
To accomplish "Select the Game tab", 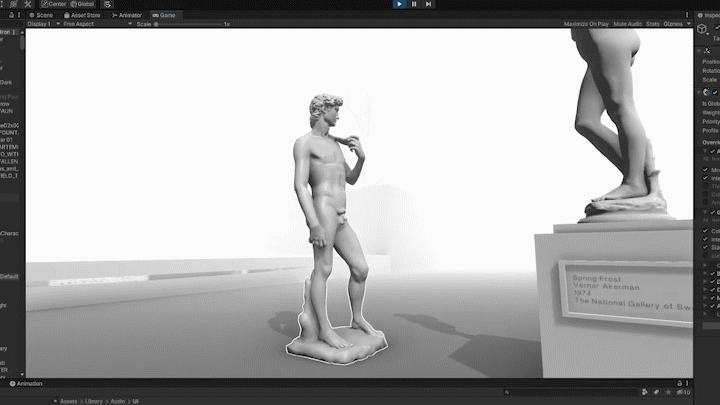I will tap(164, 15).
